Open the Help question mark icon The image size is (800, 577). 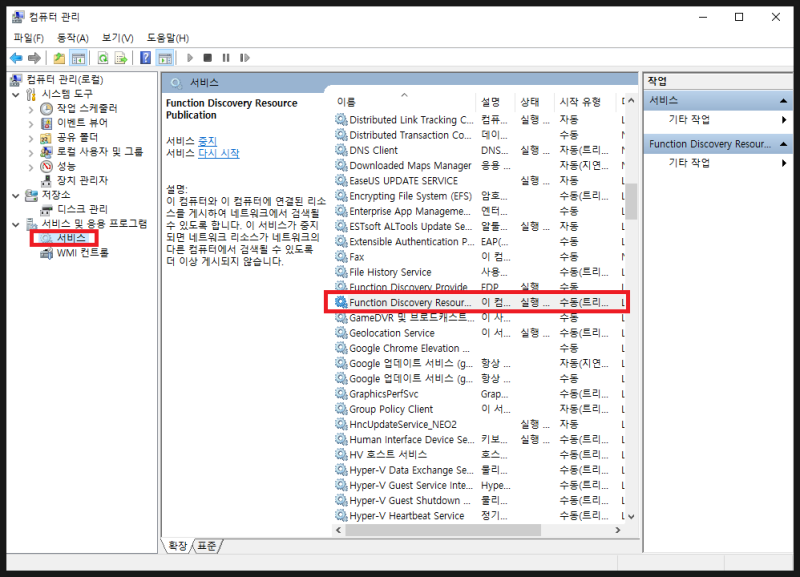tap(145, 58)
